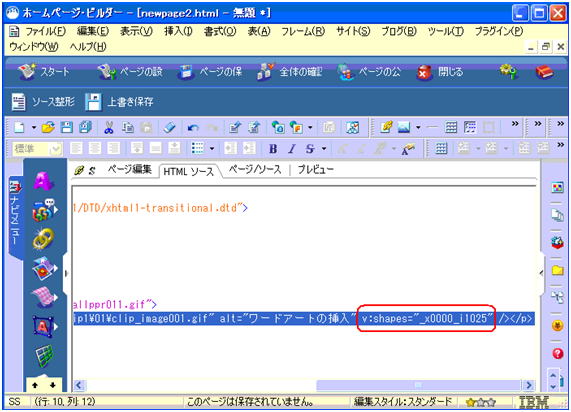Click 編集スタイル:スタンダード in the status bar
Image resolution: width=571 pixels, height=412 pixels.
tap(403, 402)
